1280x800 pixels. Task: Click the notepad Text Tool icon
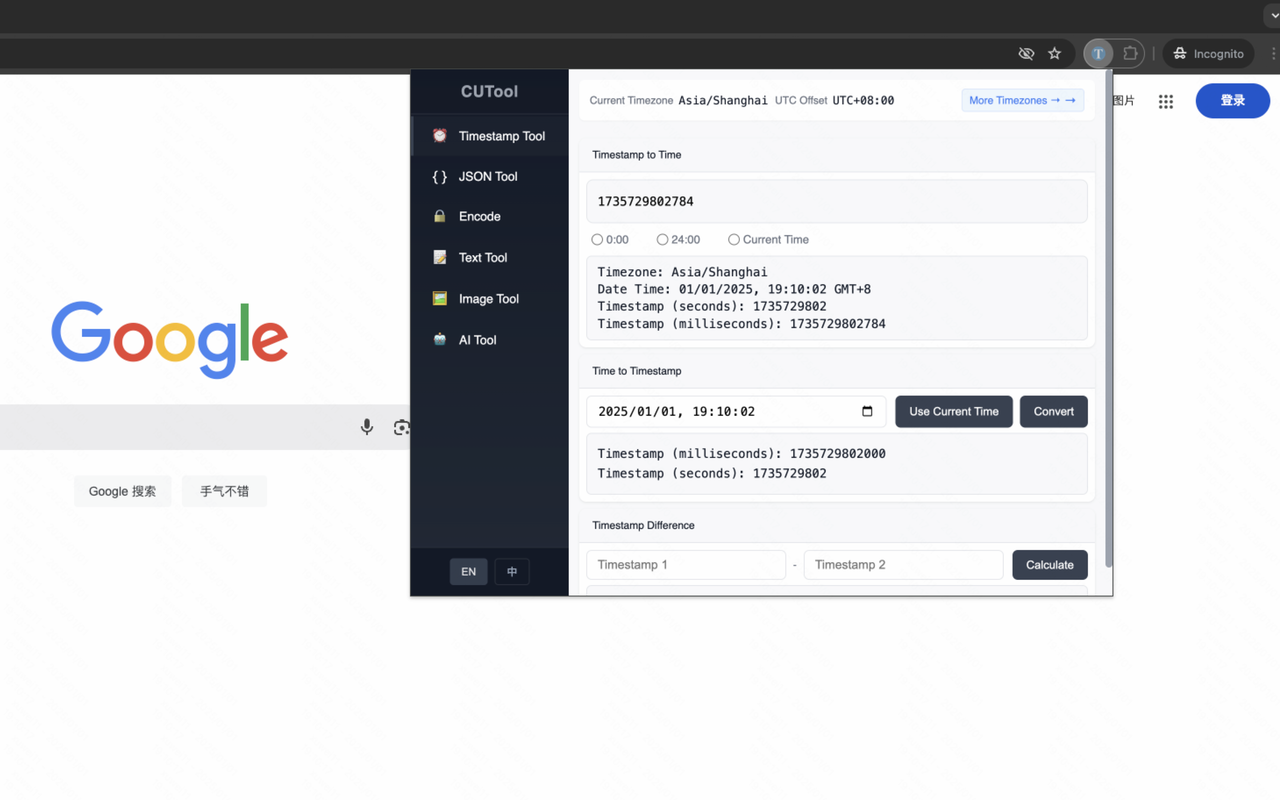(x=440, y=258)
